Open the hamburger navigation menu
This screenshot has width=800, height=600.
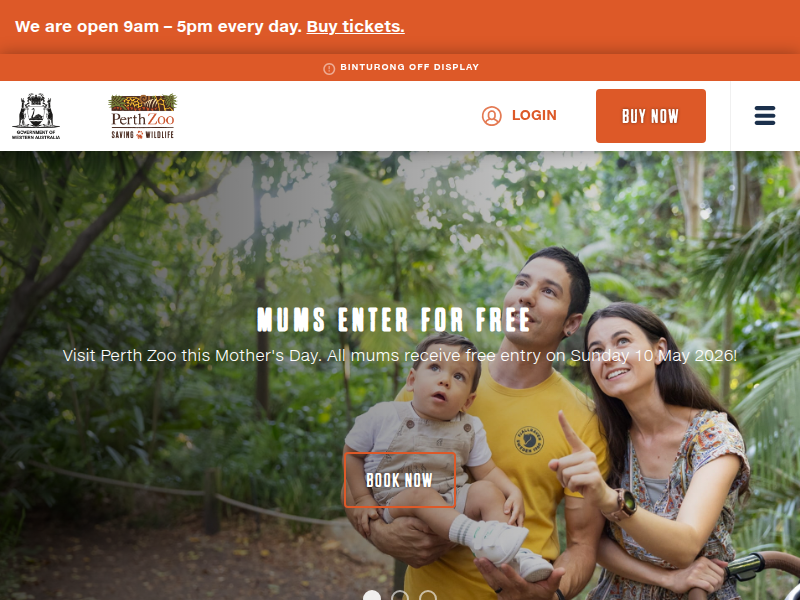tap(765, 116)
